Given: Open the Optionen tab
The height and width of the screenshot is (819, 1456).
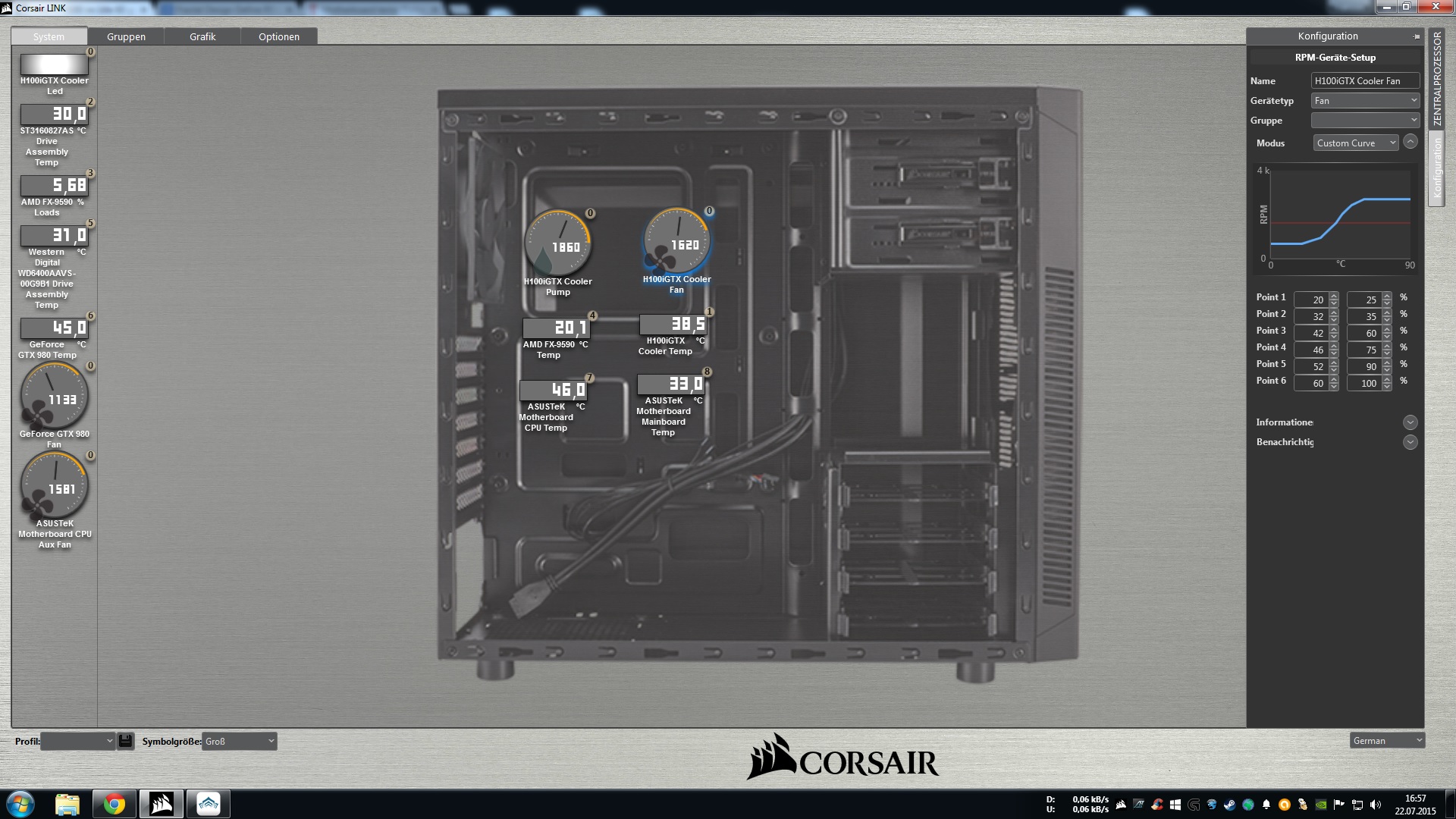Looking at the screenshot, I should 278,36.
